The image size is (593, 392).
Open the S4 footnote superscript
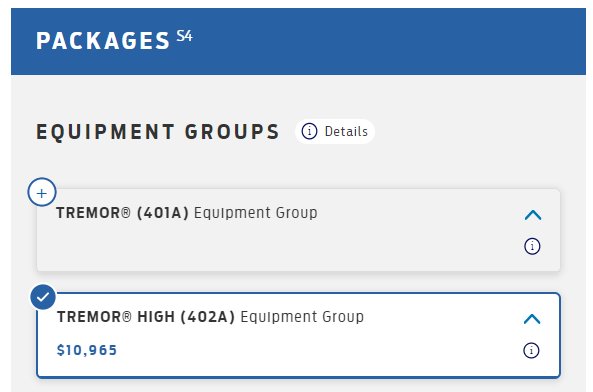pos(185,36)
